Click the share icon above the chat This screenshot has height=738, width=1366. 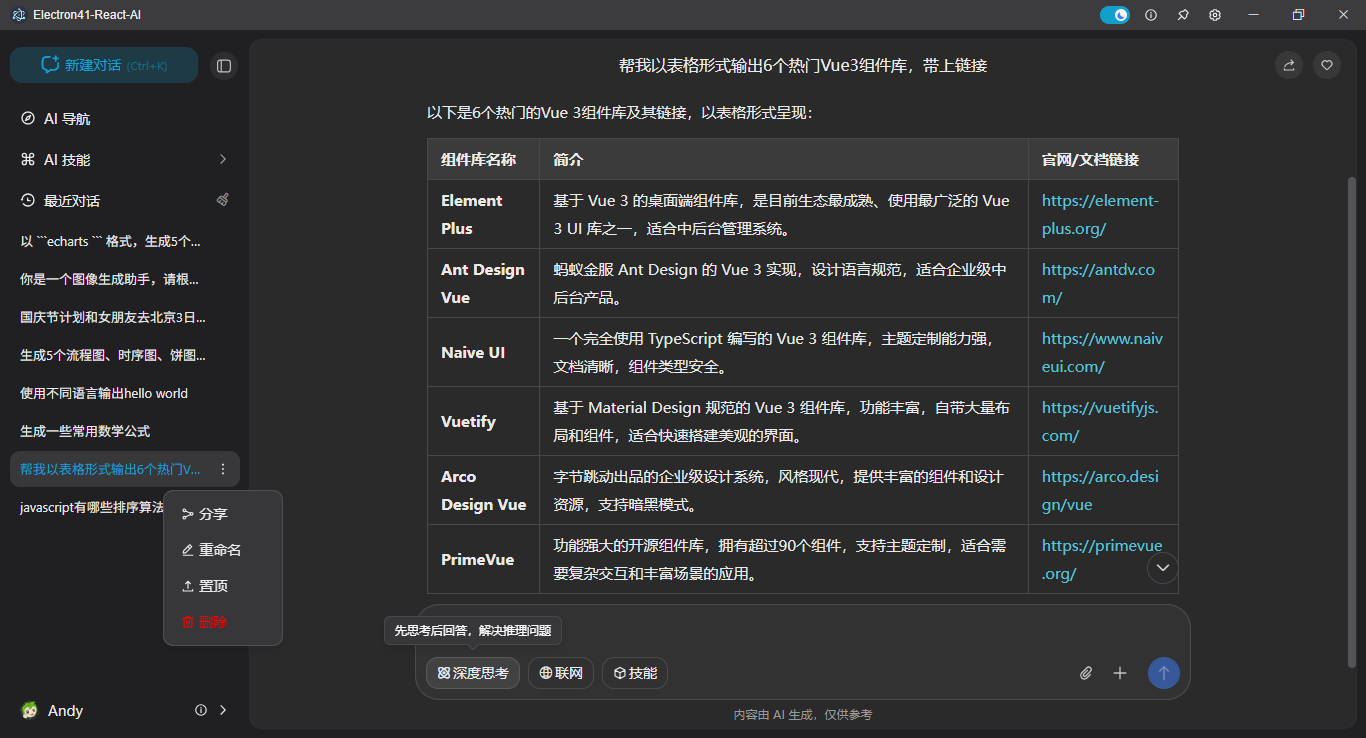1289,65
